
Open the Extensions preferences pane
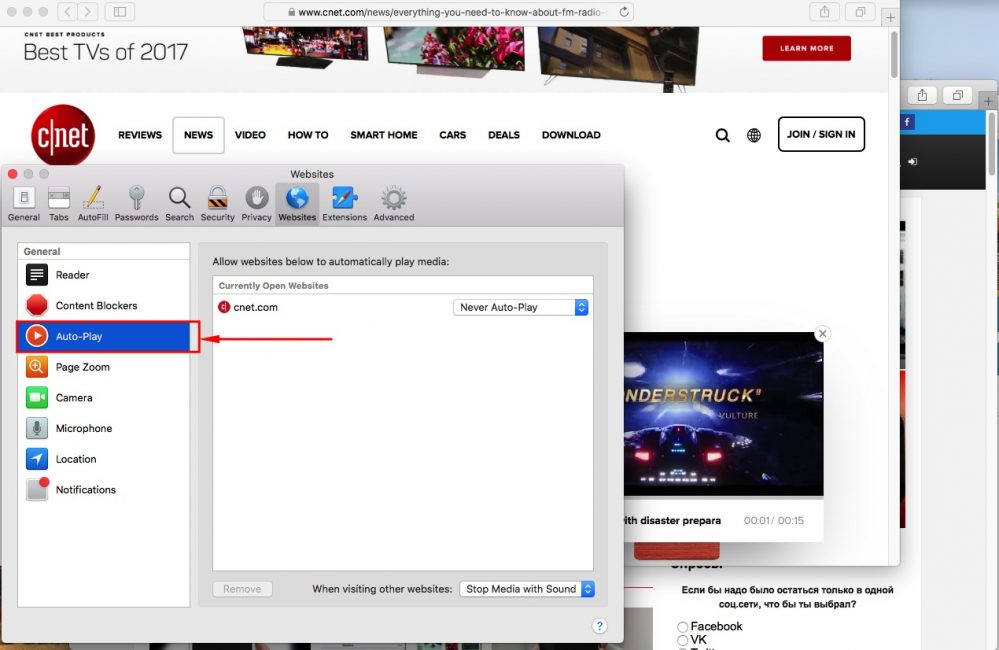[344, 204]
